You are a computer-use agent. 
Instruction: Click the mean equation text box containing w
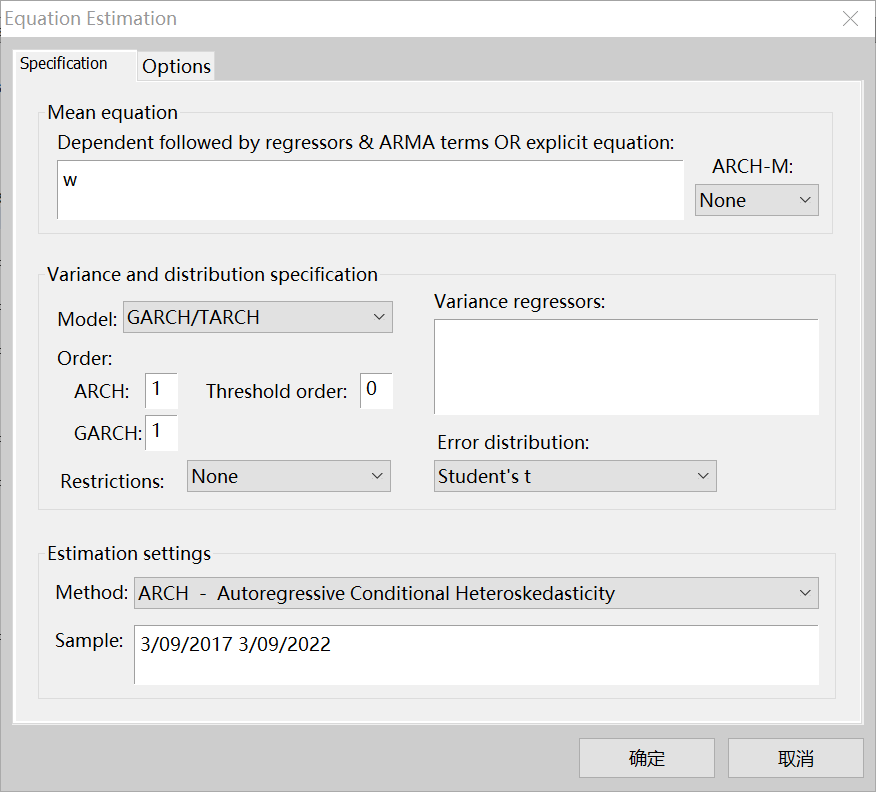pyautogui.click(x=370, y=190)
